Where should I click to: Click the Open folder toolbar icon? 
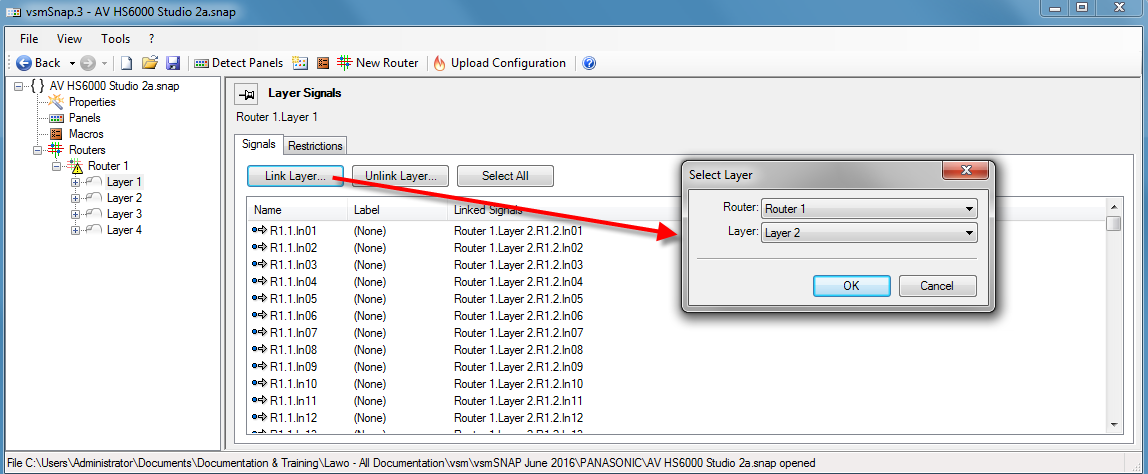[x=150, y=63]
